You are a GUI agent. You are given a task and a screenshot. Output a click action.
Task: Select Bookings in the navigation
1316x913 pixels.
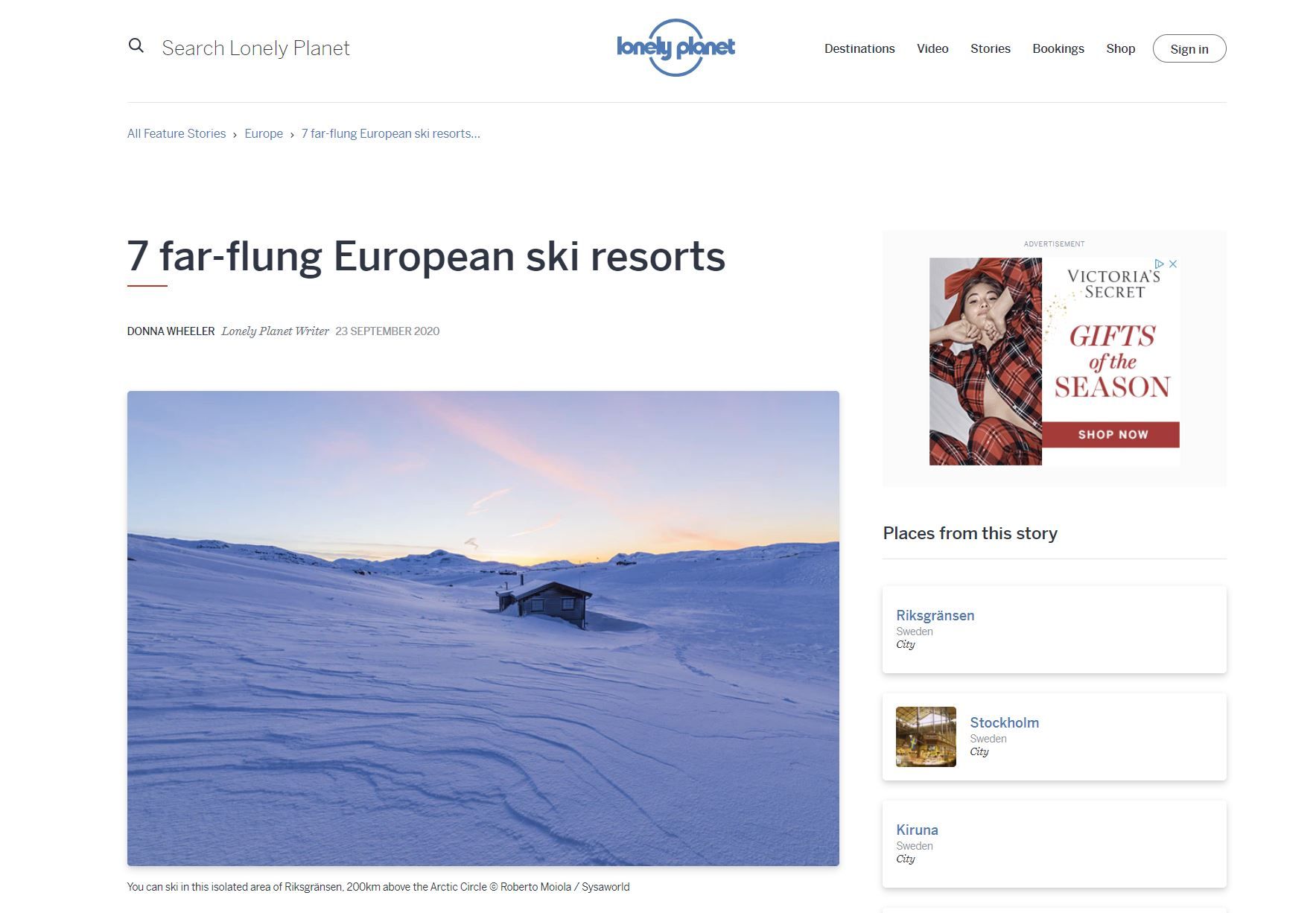(1058, 48)
